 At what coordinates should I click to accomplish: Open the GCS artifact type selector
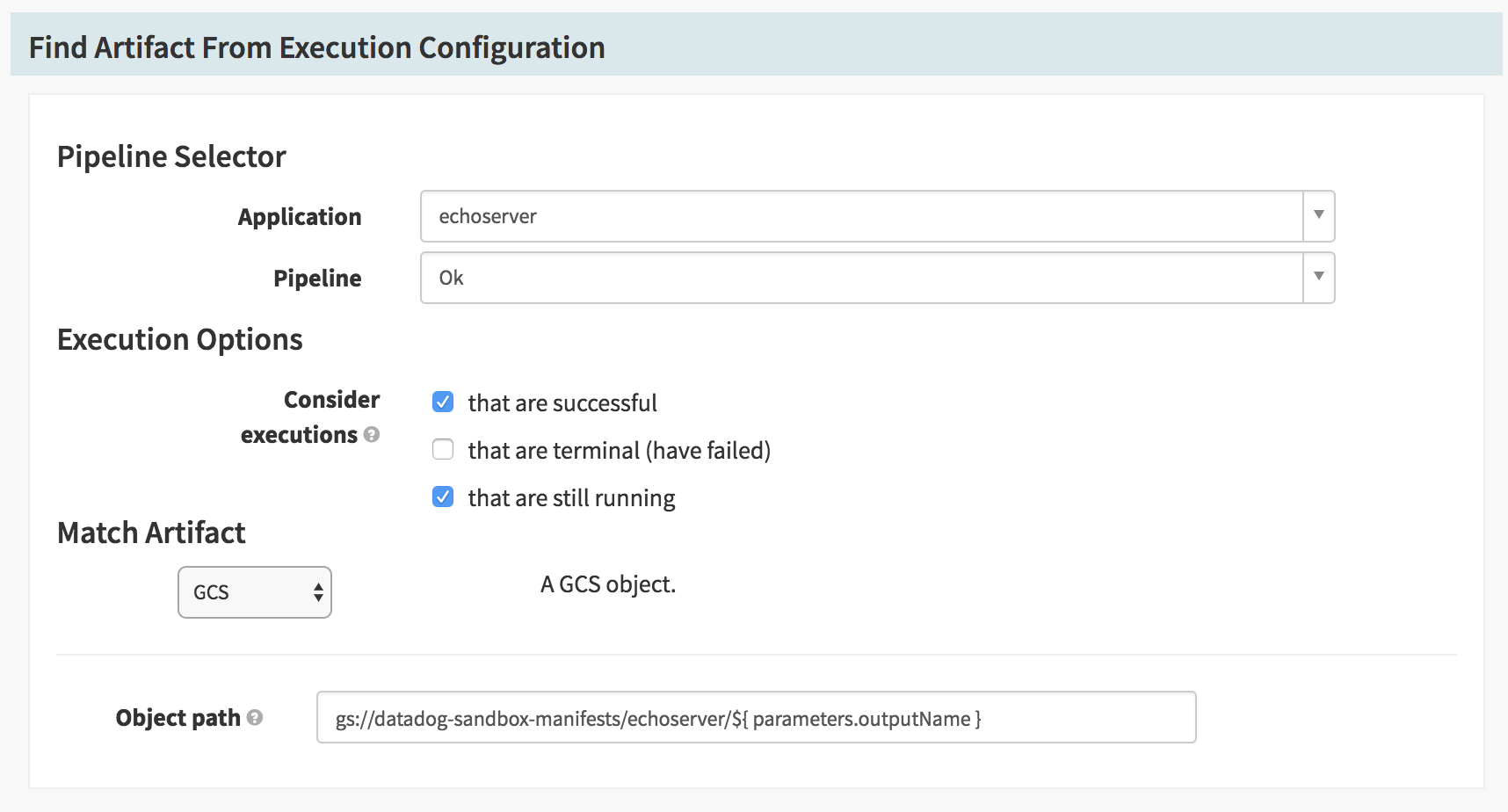pyautogui.click(x=254, y=592)
